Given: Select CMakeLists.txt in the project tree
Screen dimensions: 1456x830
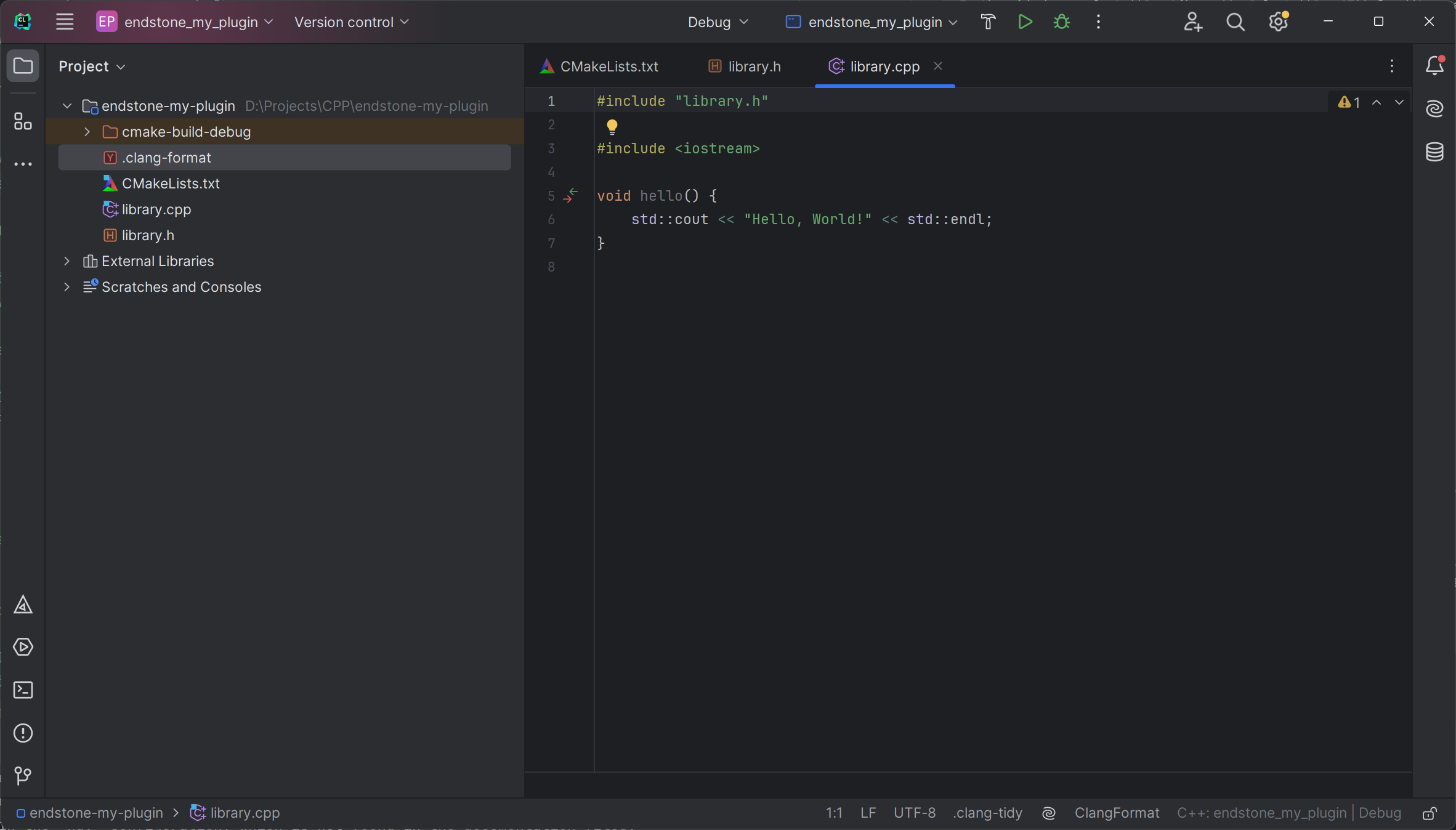Looking at the screenshot, I should 171,183.
